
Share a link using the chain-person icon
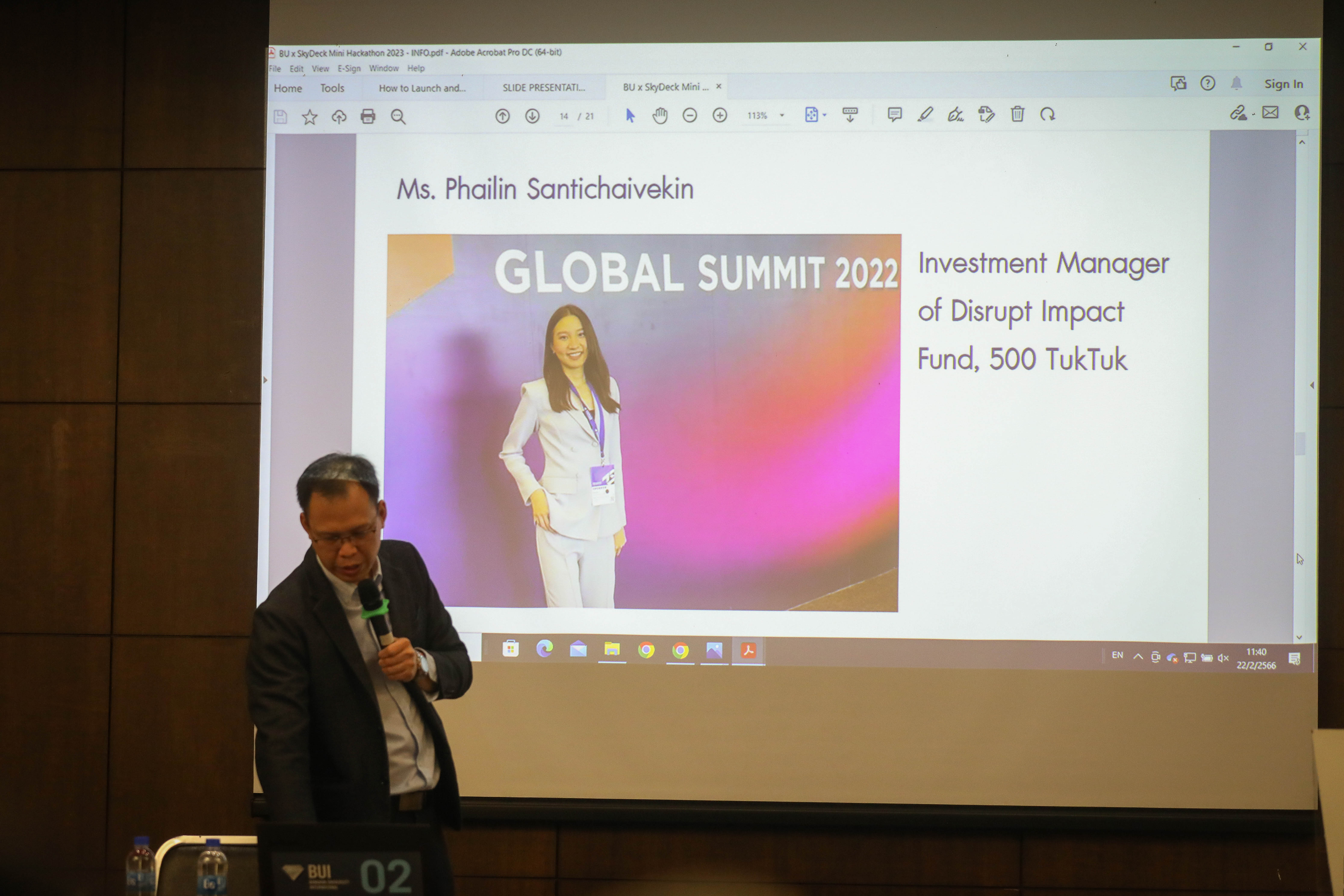[x=1238, y=113]
